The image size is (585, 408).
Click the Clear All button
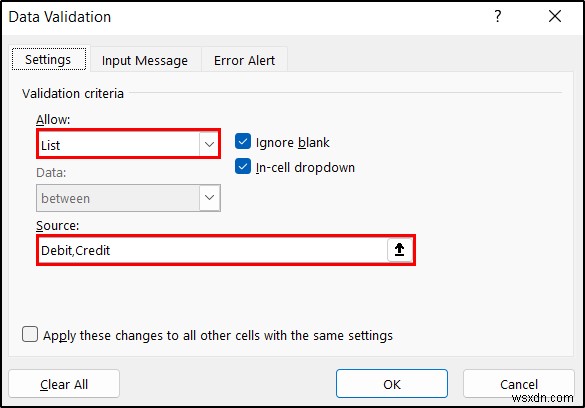pyautogui.click(x=64, y=384)
